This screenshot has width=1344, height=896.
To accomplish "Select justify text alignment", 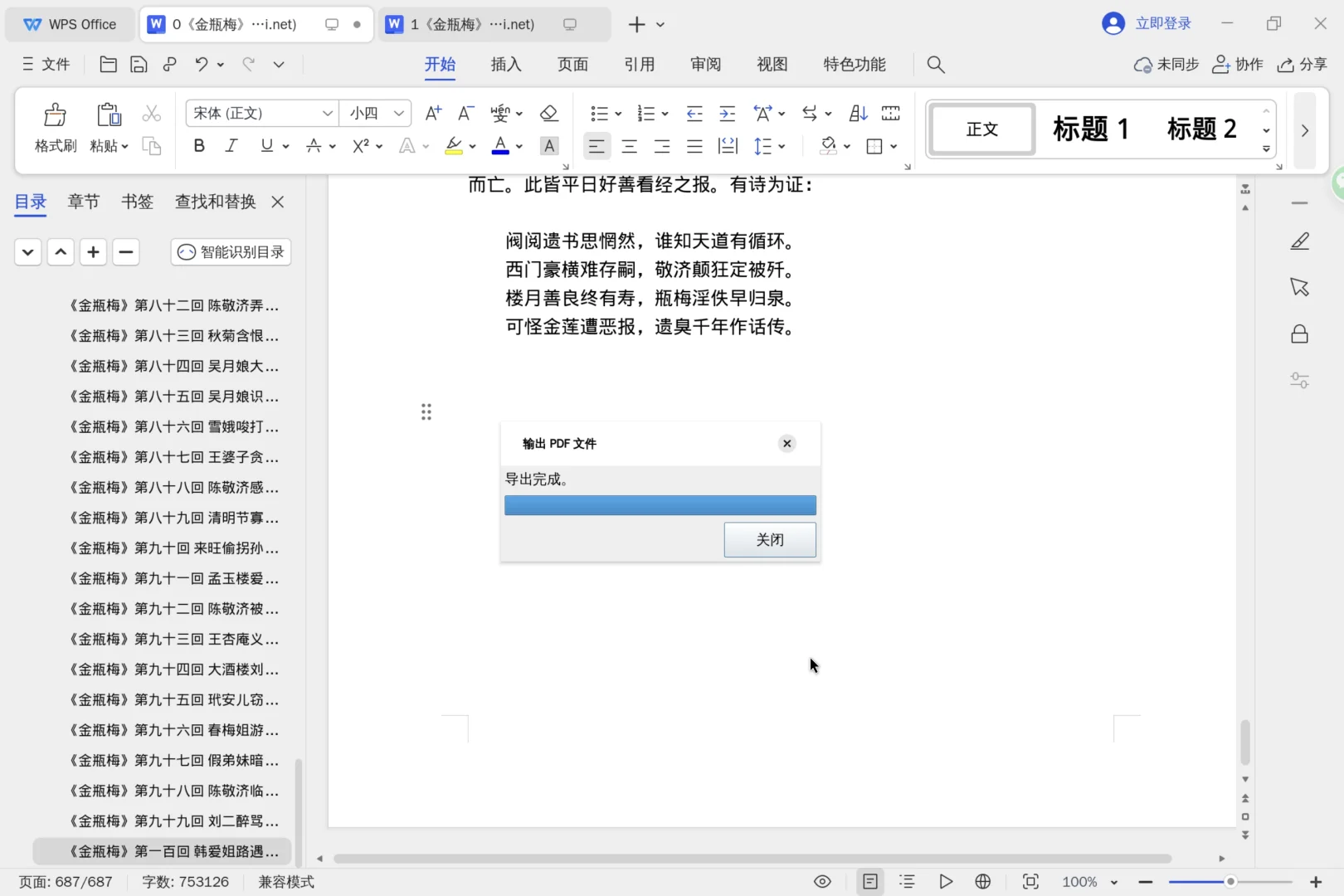I will [x=694, y=146].
